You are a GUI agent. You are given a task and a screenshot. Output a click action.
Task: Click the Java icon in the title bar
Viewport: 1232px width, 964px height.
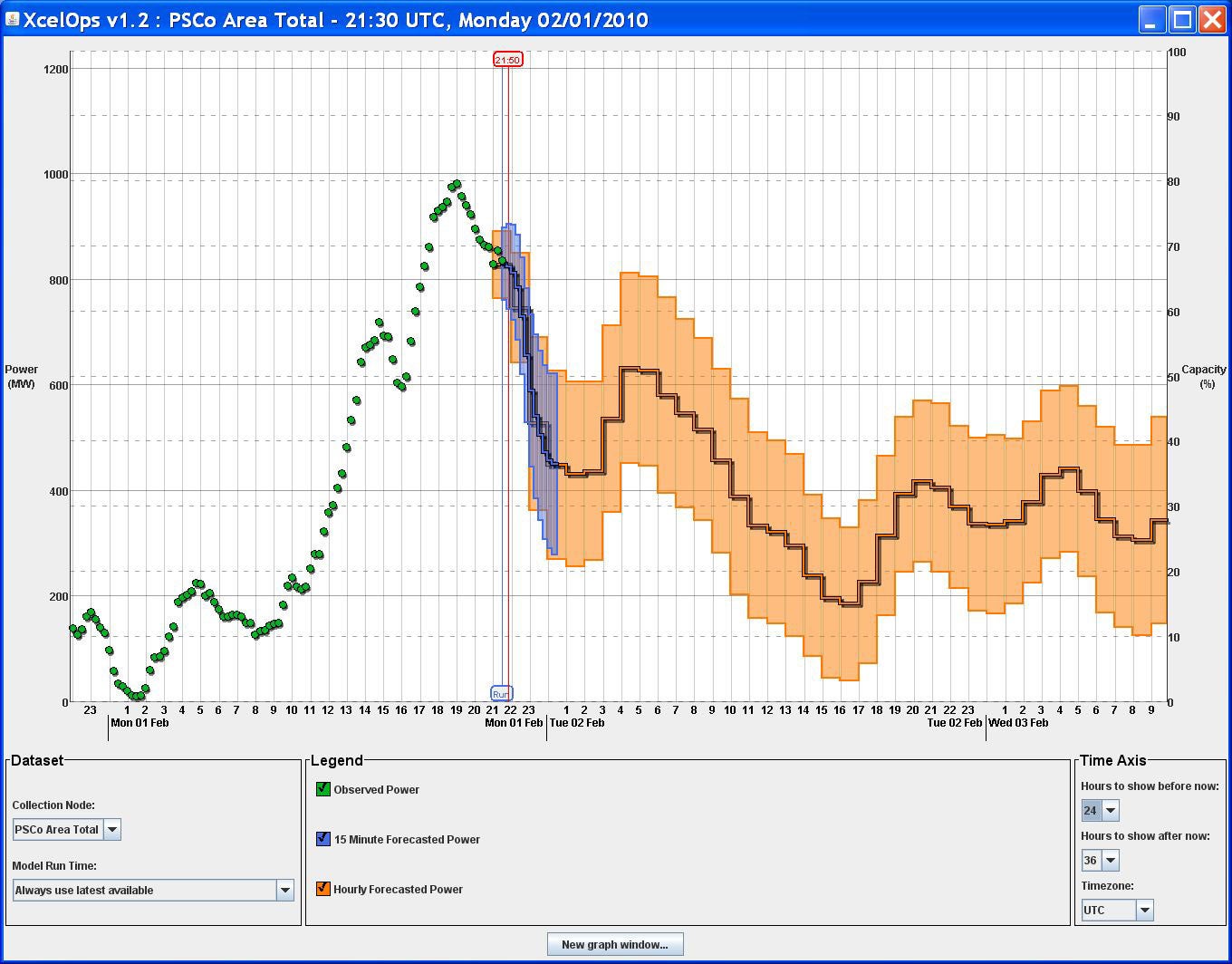(13, 19)
